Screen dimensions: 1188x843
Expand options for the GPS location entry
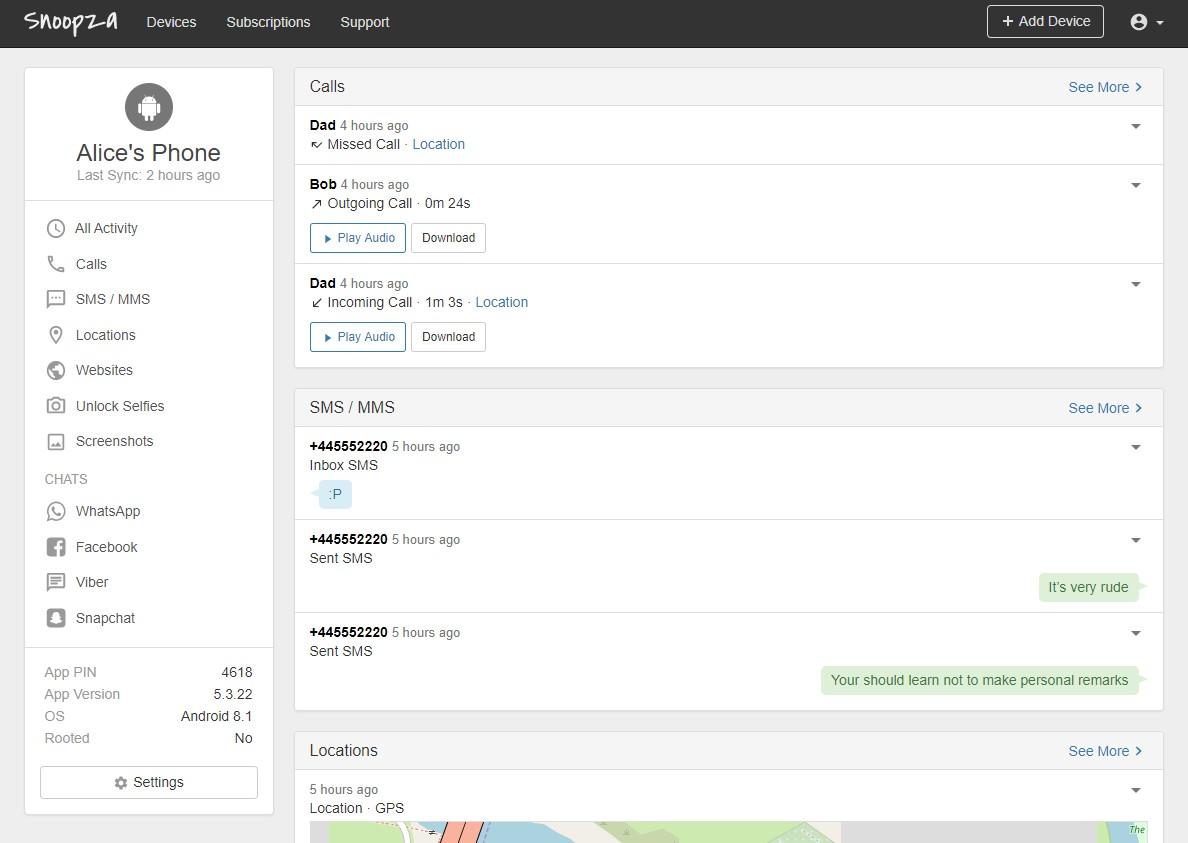click(1136, 791)
